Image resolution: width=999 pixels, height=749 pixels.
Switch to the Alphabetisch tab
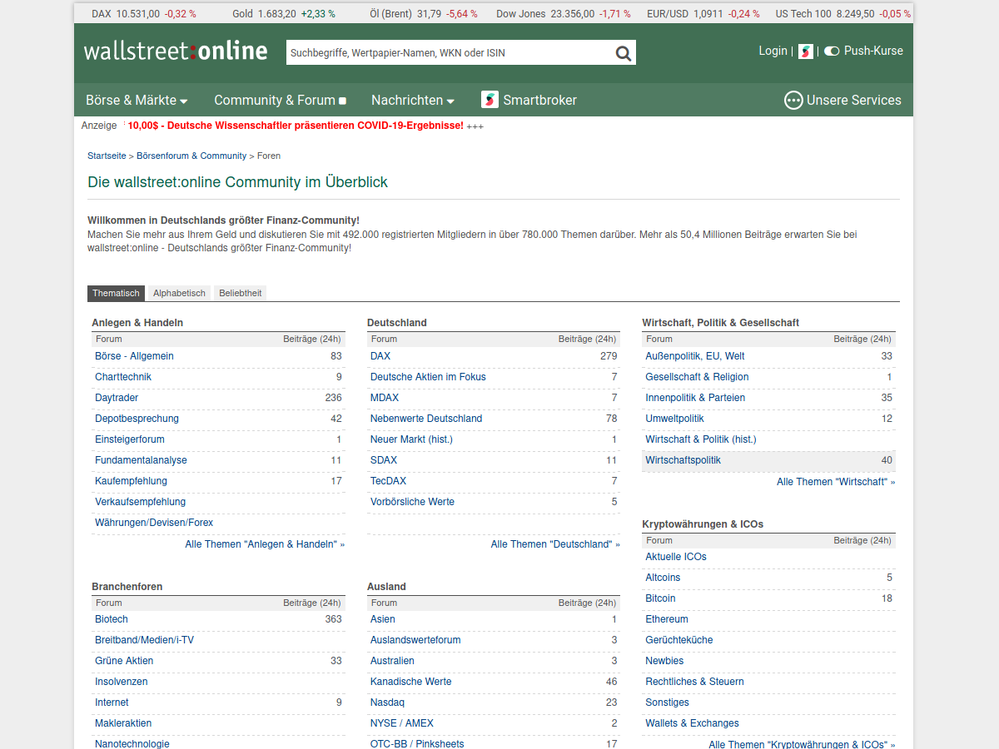179,293
